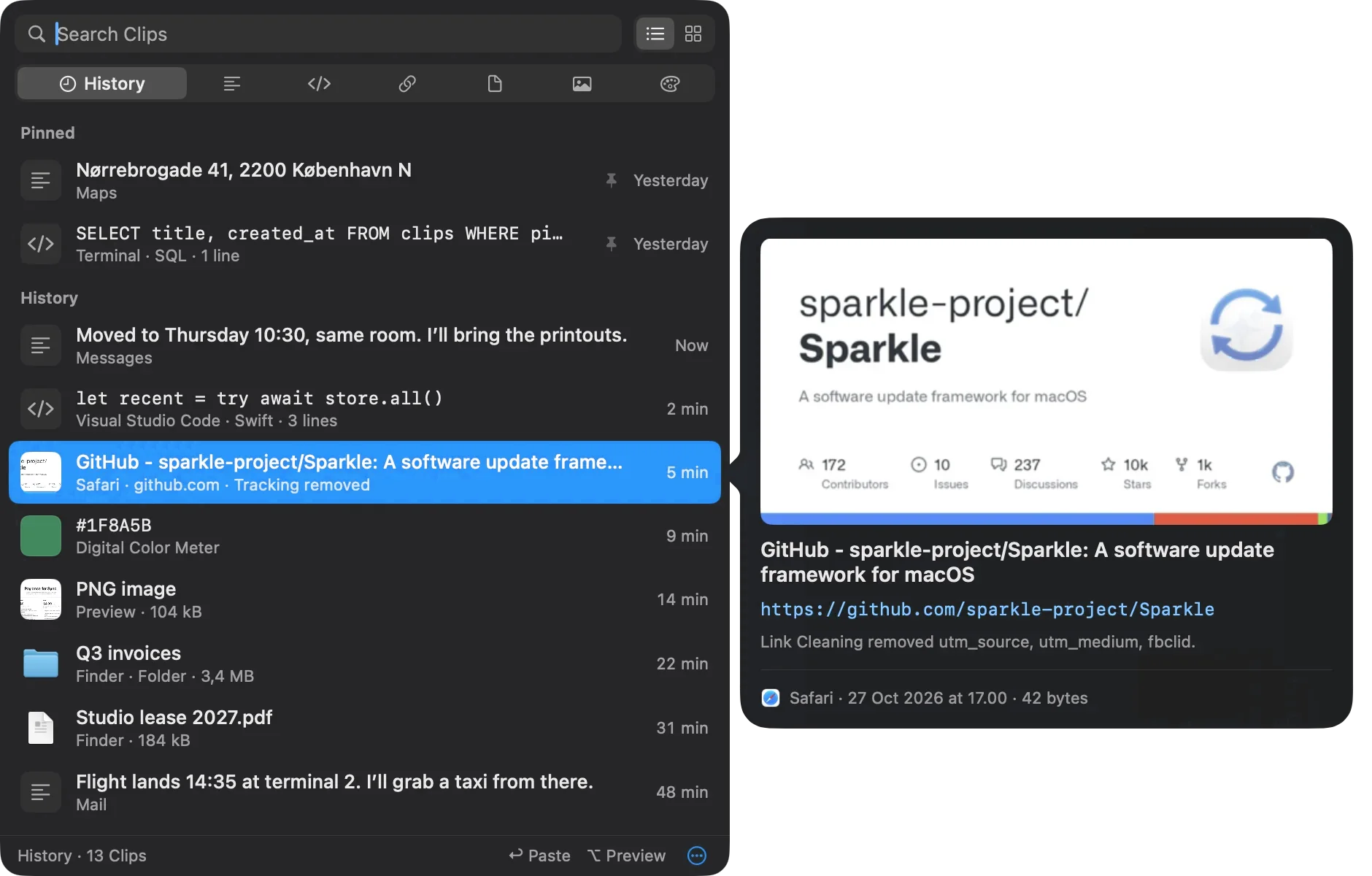The height and width of the screenshot is (876, 1372).
Task: Select the History tab
Action: click(102, 83)
